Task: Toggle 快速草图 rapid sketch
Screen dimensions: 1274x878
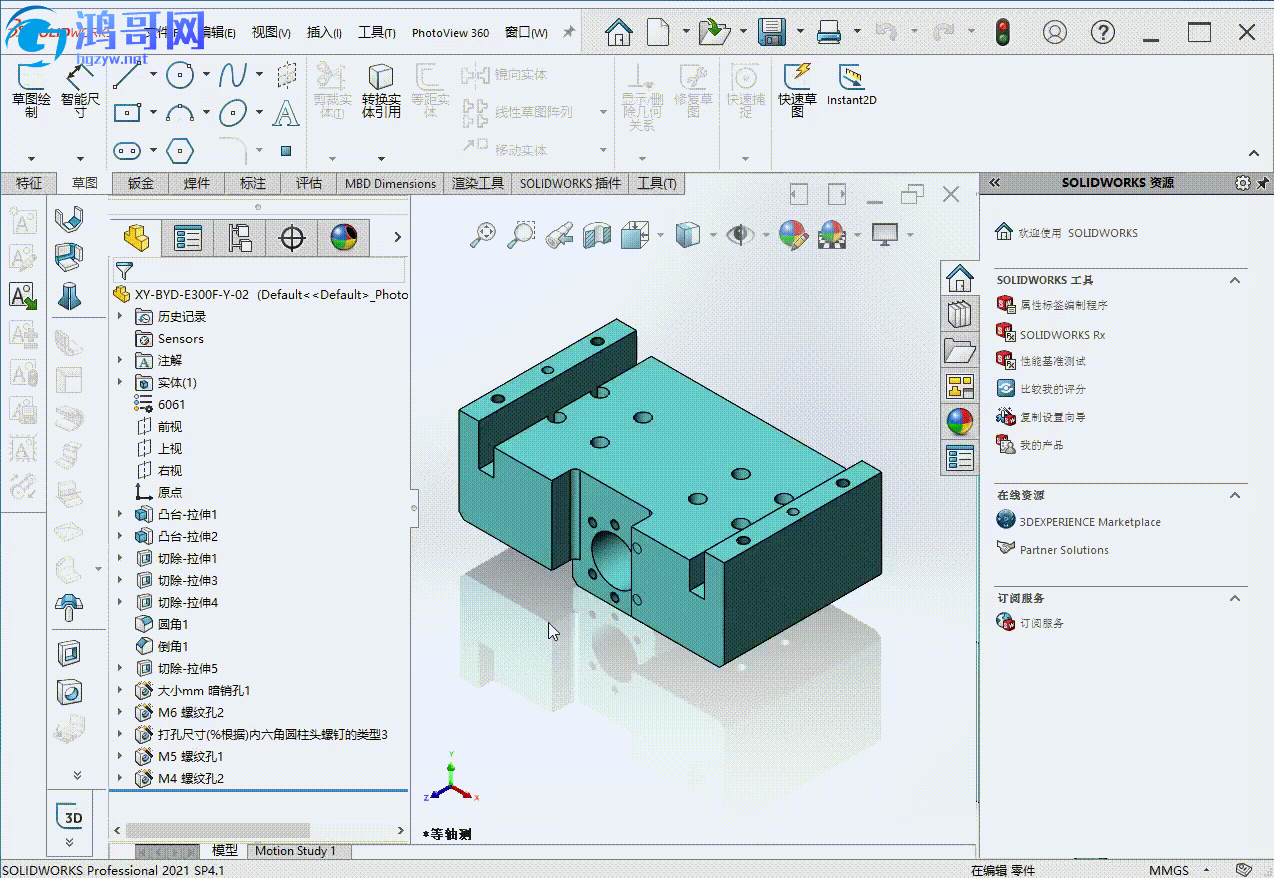Action: click(x=798, y=91)
